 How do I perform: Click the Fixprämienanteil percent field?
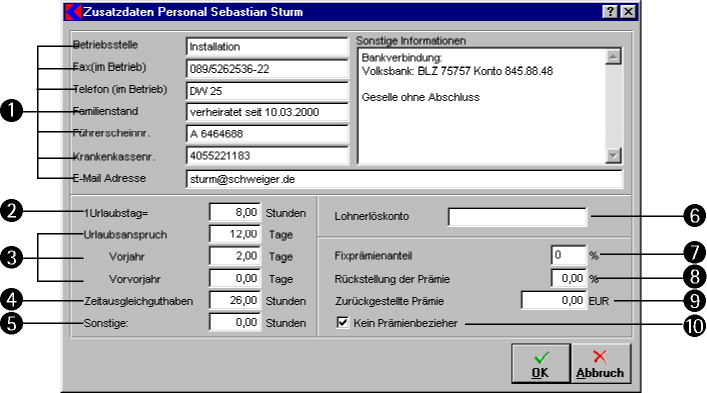(x=569, y=255)
